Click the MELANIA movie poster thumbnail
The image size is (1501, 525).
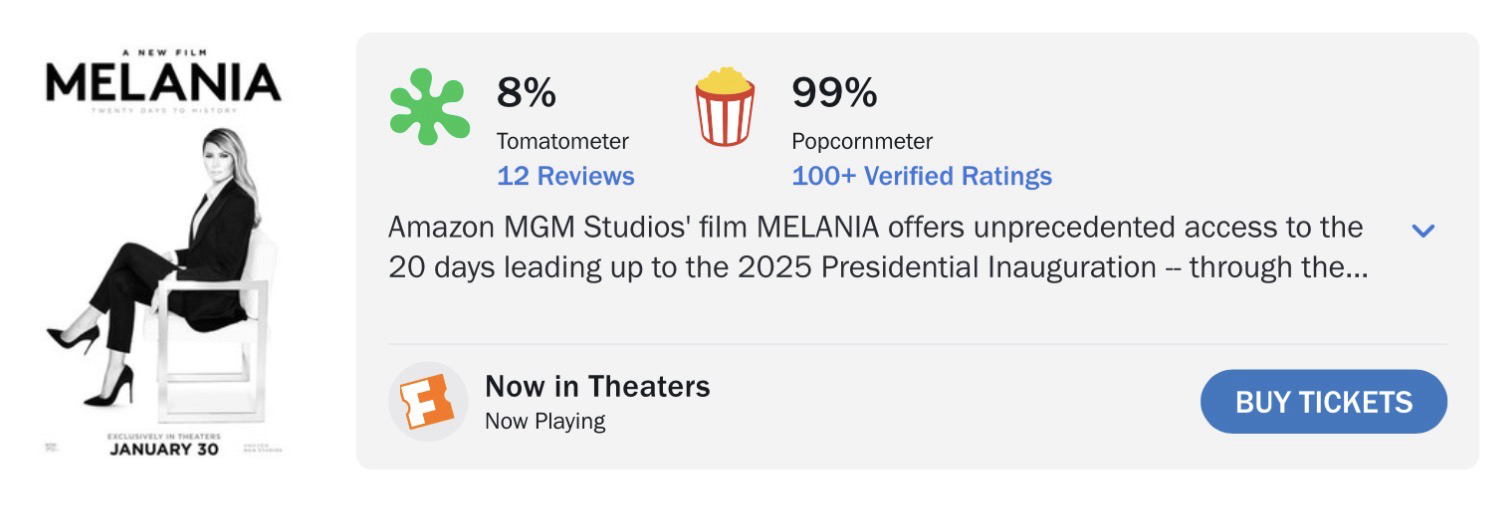[x=165, y=250]
